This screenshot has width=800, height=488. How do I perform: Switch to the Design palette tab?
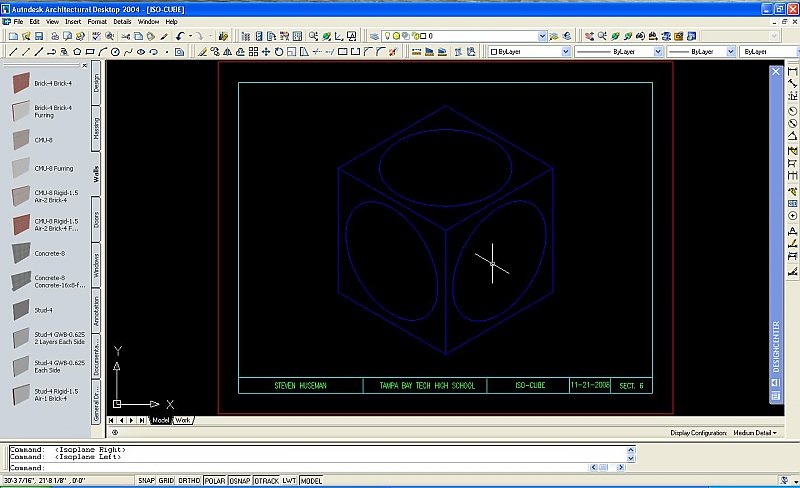pos(96,83)
